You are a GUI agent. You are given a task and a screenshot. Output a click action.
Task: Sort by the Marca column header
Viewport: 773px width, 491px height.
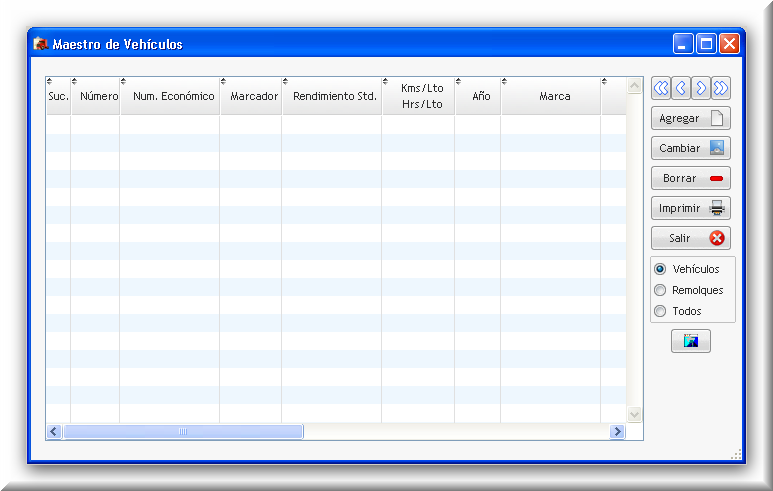(x=552, y=96)
